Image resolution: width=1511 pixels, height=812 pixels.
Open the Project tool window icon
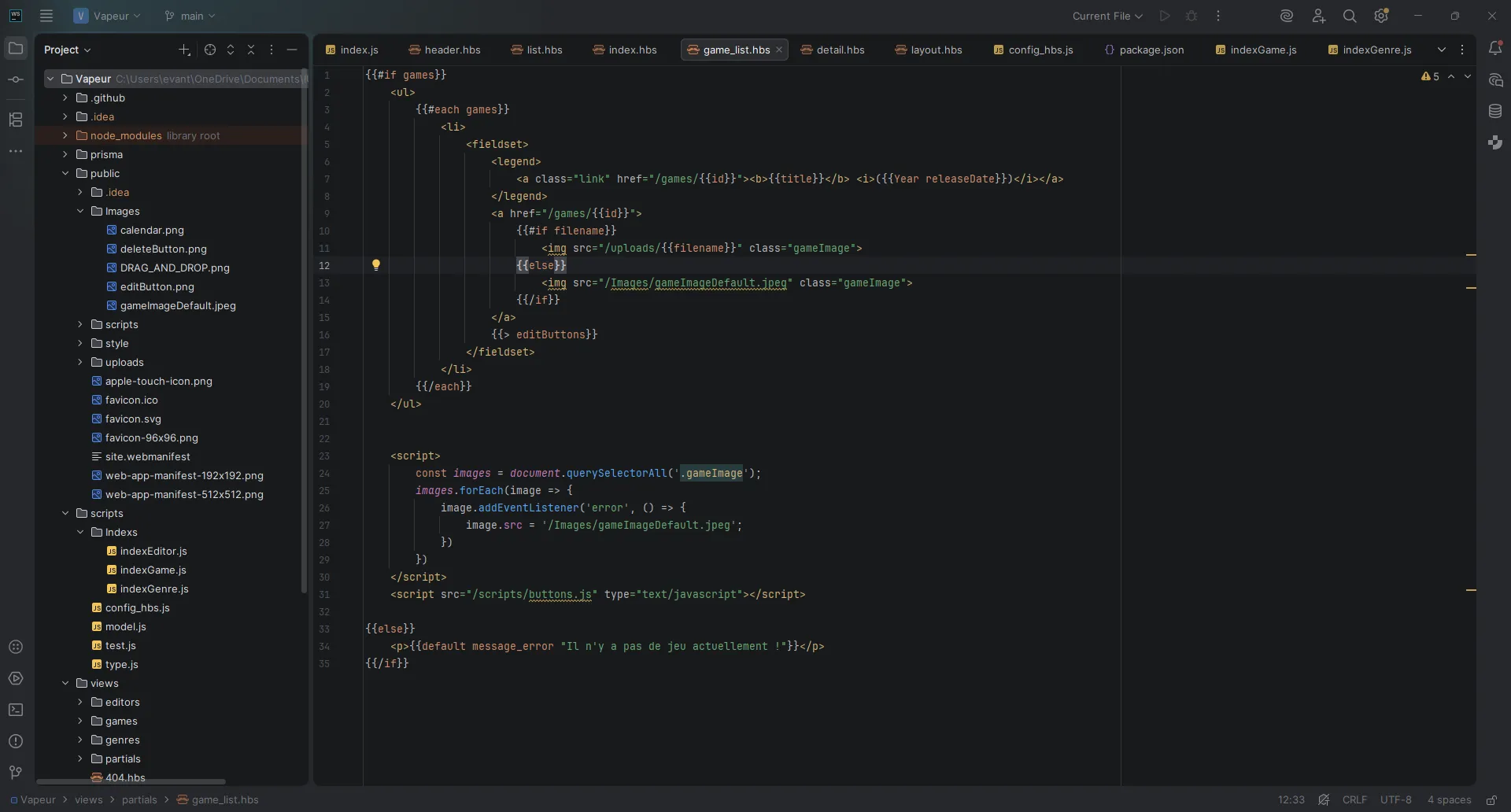[16, 49]
